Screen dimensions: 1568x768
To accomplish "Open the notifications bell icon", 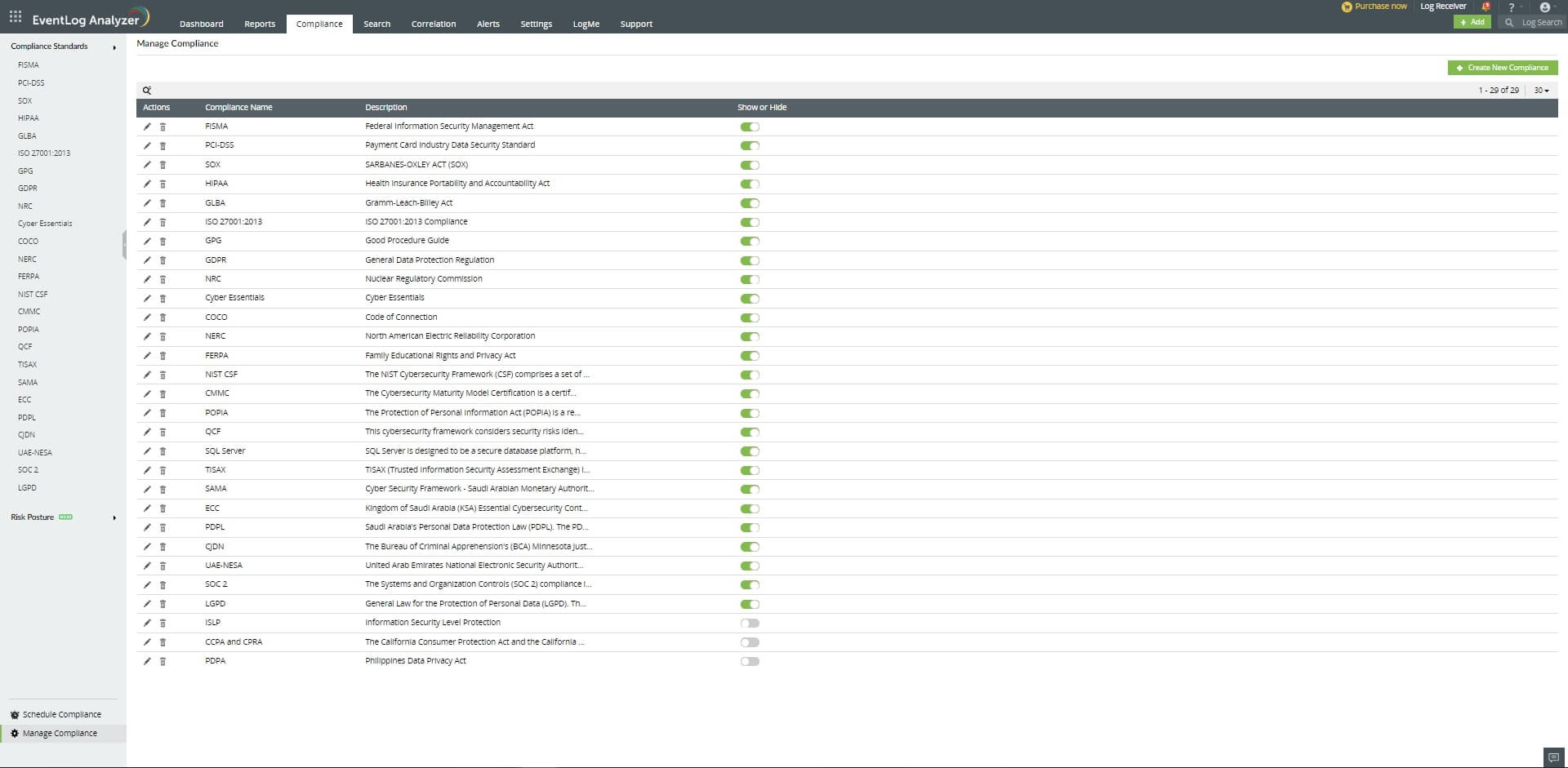I will pyautogui.click(x=1486, y=7).
